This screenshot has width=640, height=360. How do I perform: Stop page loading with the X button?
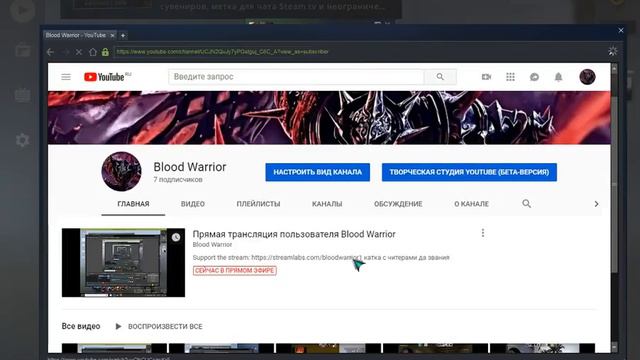click(x=79, y=52)
